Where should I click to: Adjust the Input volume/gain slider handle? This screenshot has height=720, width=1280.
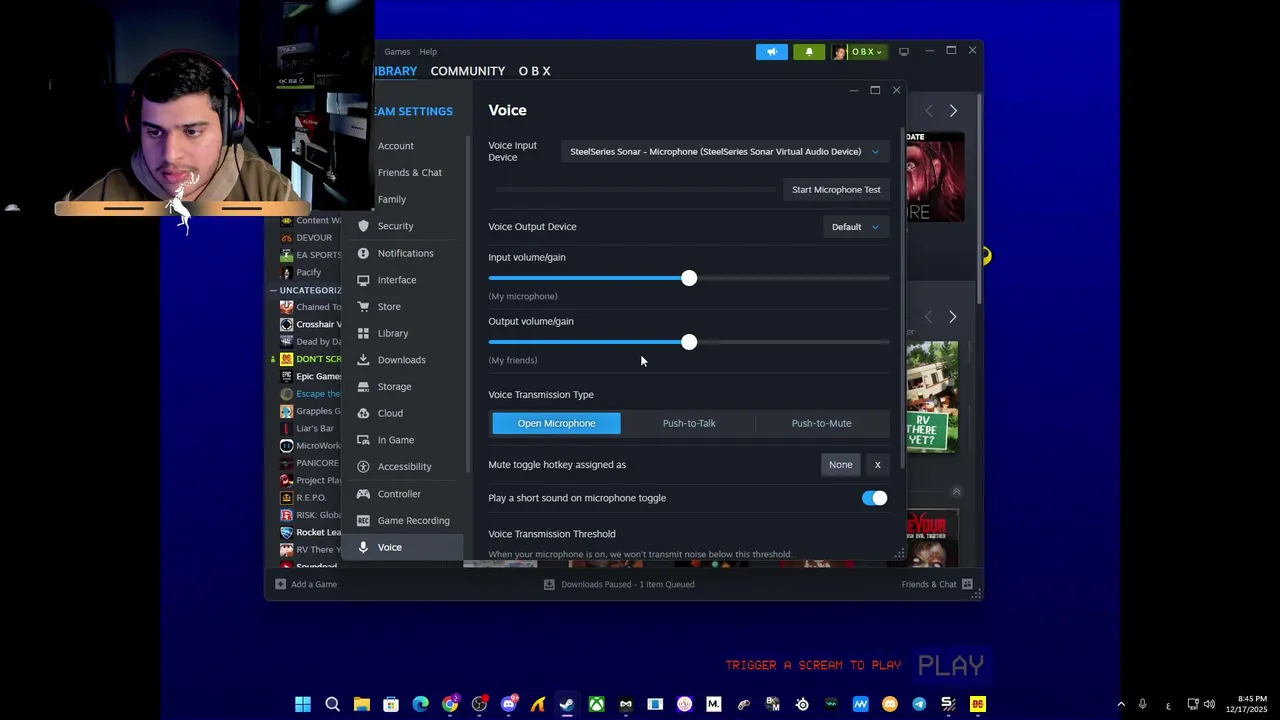click(689, 278)
